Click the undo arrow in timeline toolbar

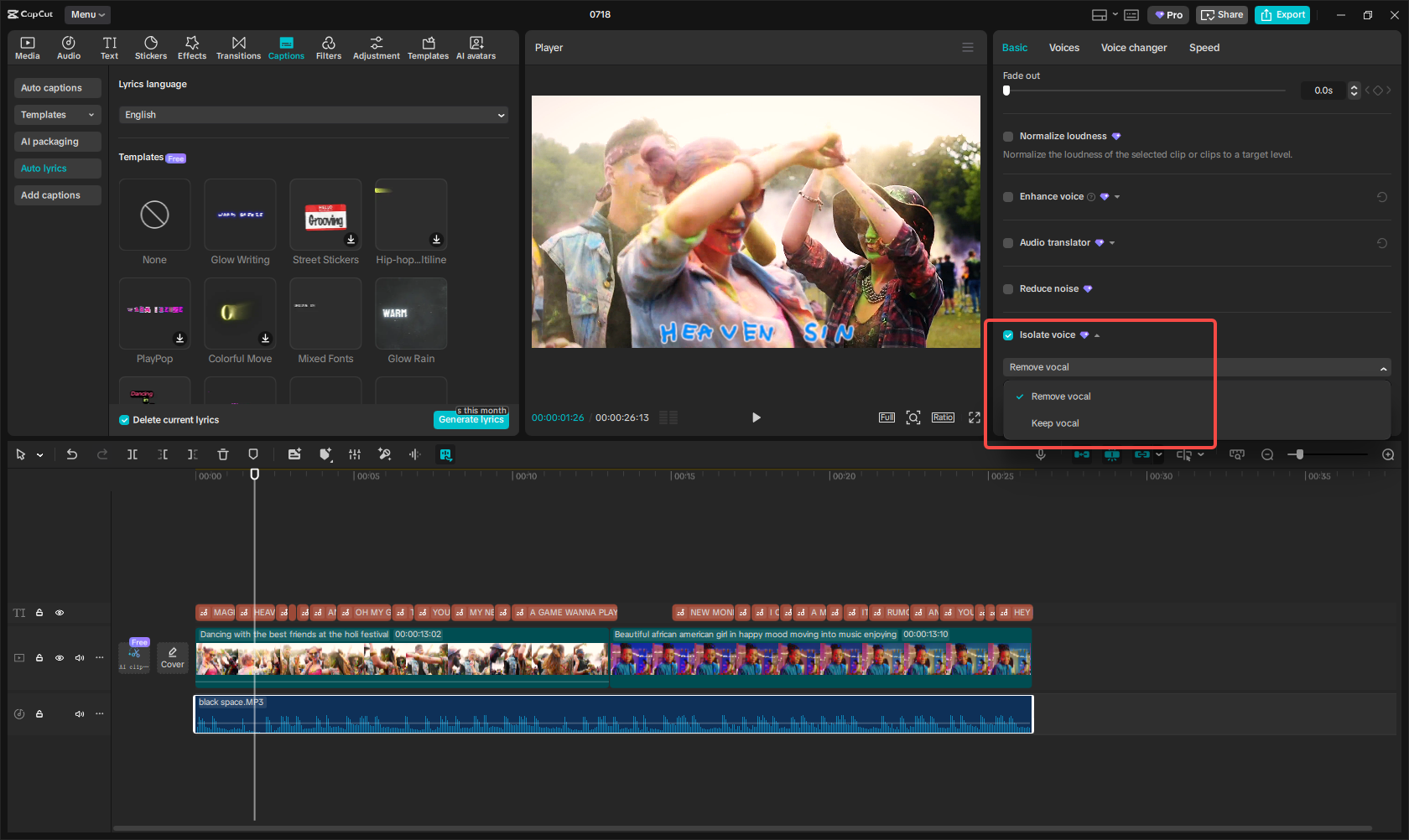(72, 454)
